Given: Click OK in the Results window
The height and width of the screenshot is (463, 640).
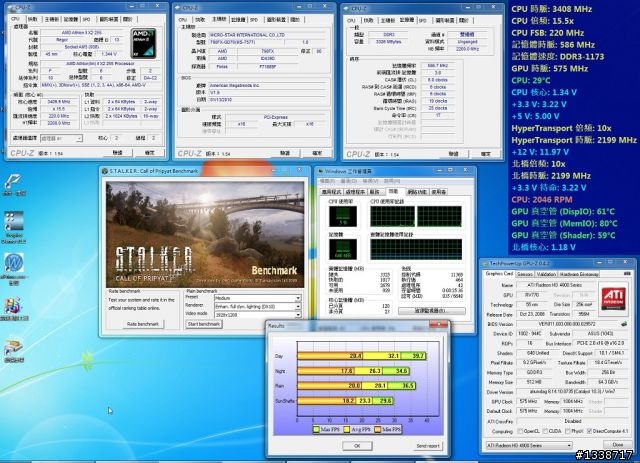Looking at the screenshot, I should point(357,446).
